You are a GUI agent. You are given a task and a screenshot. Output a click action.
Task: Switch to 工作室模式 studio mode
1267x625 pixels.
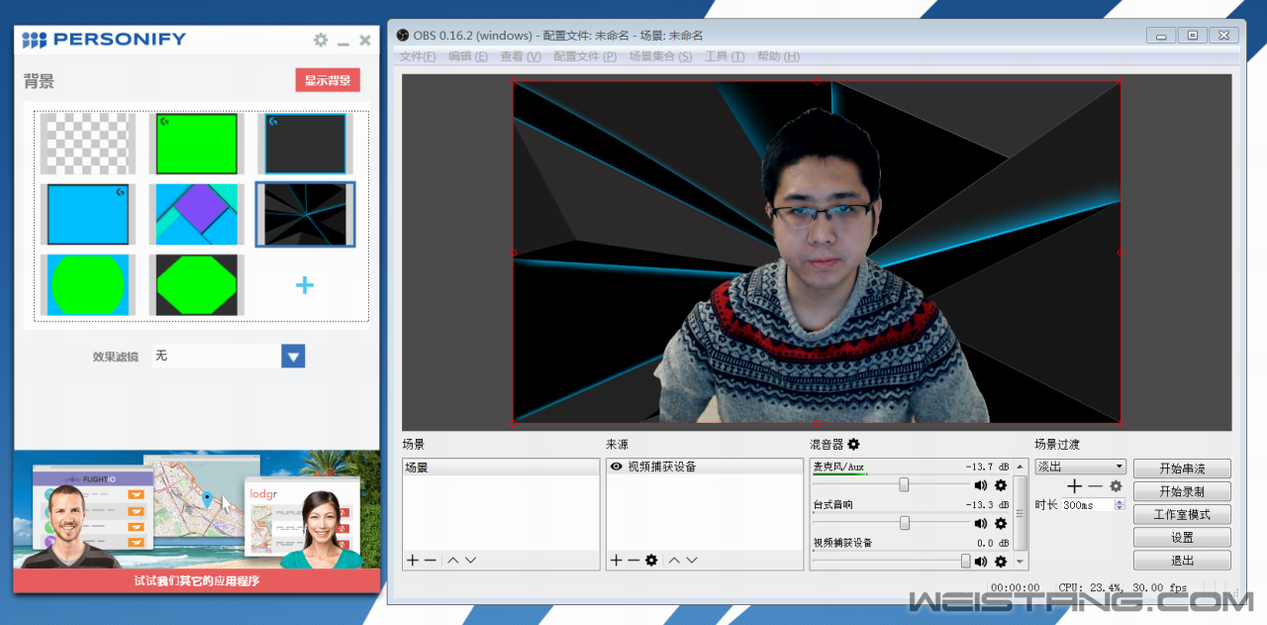pyautogui.click(x=1182, y=515)
